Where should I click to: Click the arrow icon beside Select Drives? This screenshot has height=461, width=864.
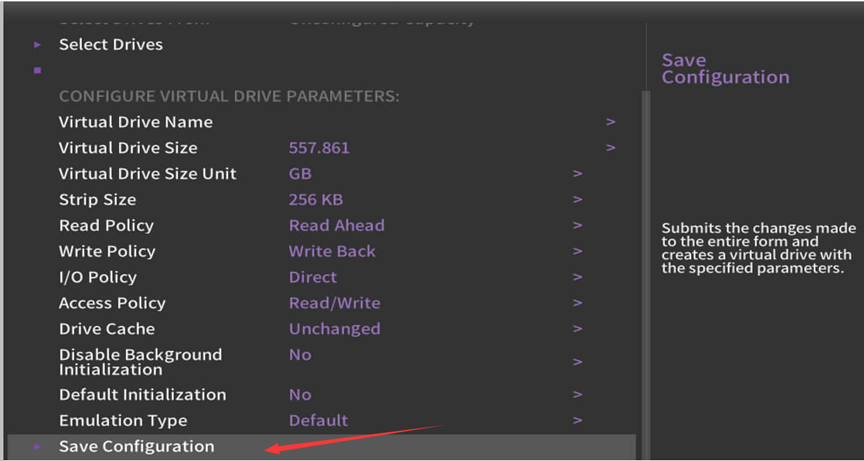[x=38, y=45]
